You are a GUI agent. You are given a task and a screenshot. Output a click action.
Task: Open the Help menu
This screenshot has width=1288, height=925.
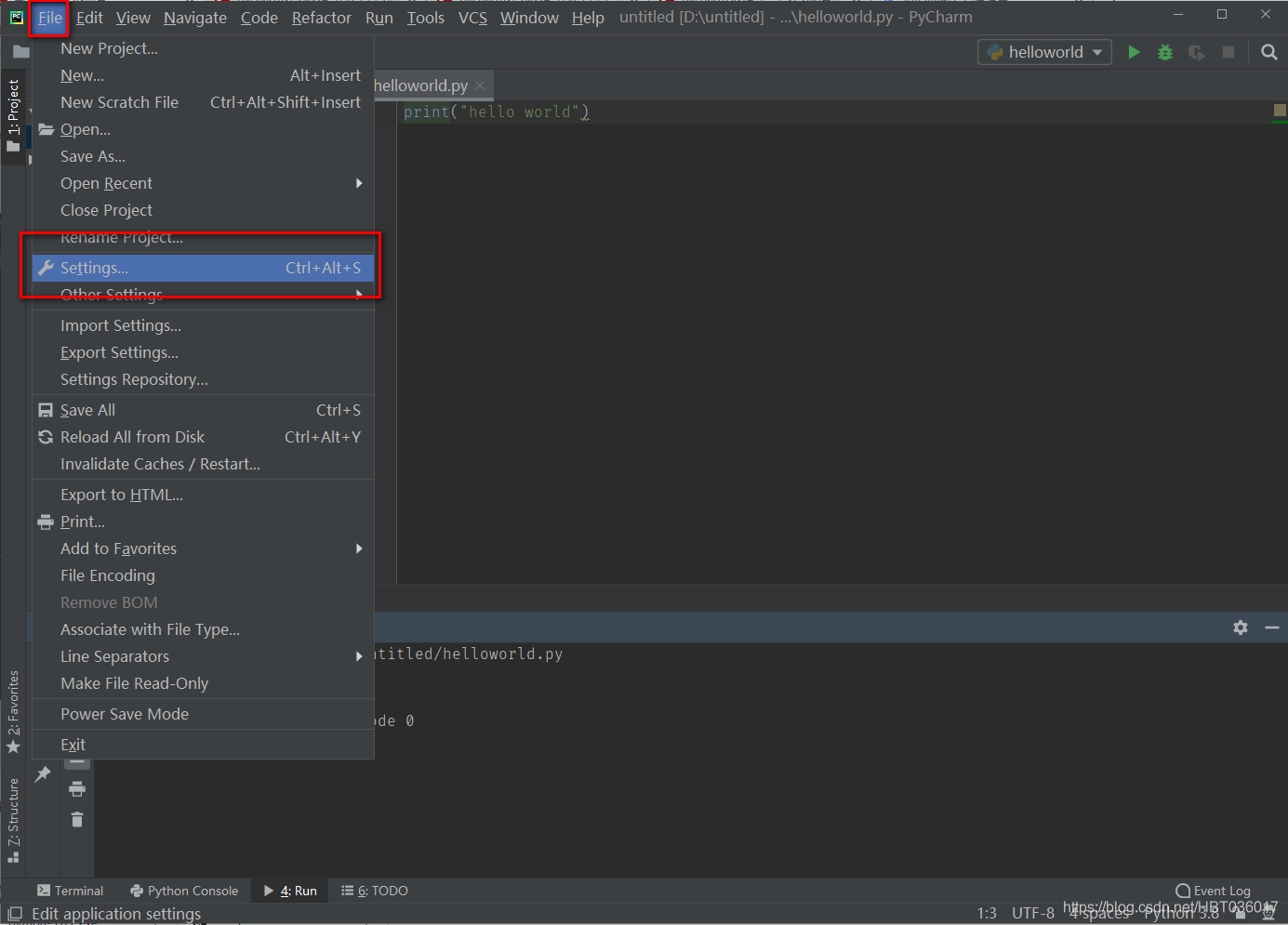(588, 18)
